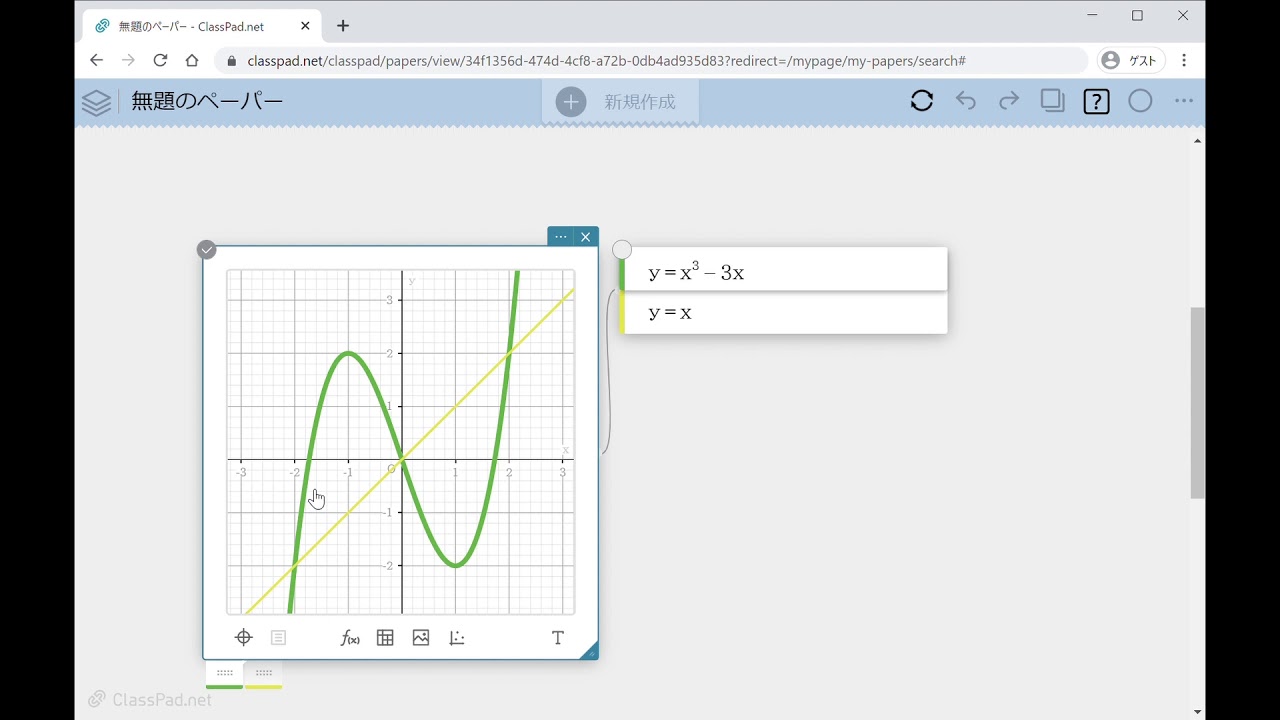Click the equation y = x

[670, 313]
